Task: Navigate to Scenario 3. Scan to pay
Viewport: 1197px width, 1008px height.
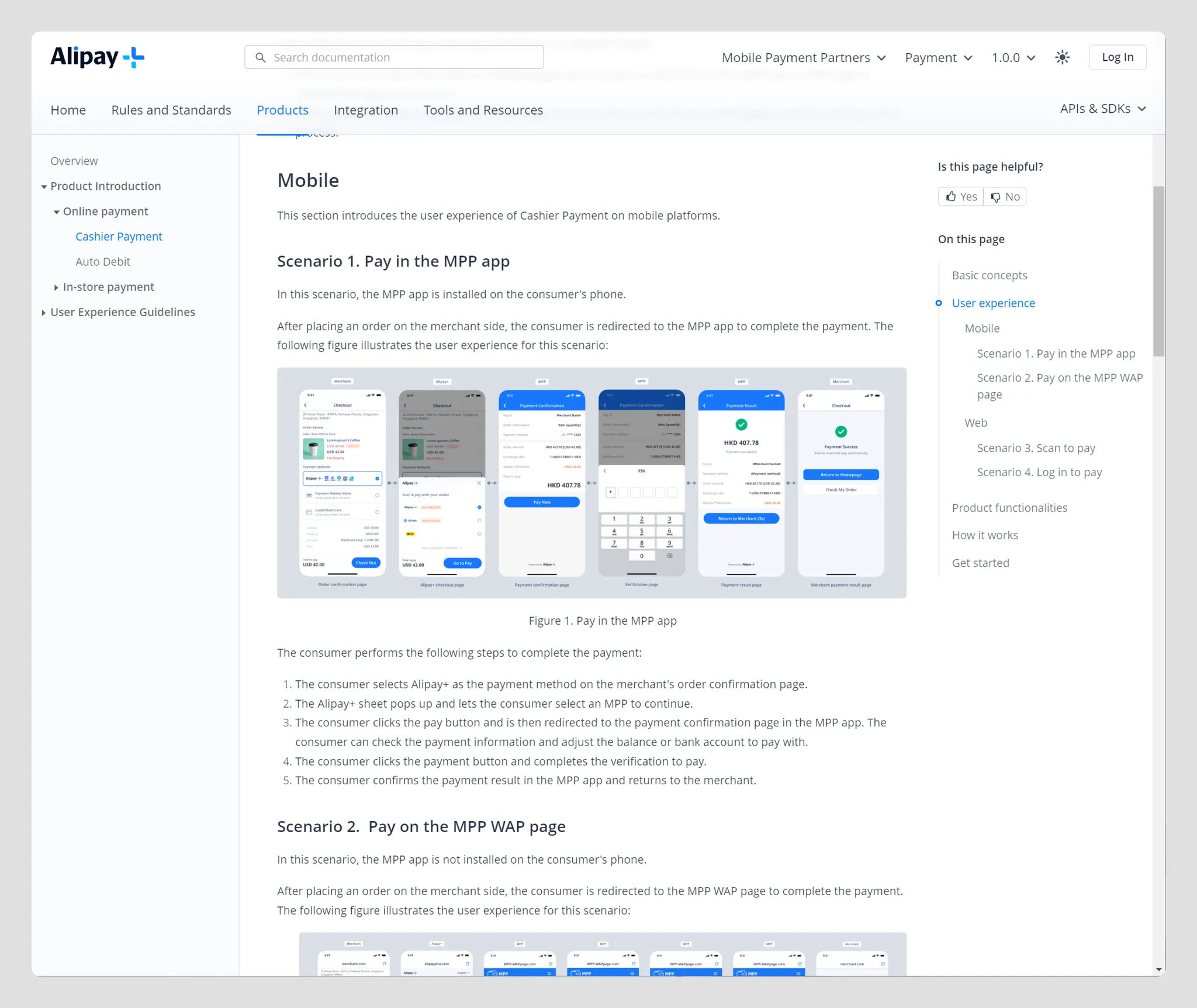Action: (1036, 448)
